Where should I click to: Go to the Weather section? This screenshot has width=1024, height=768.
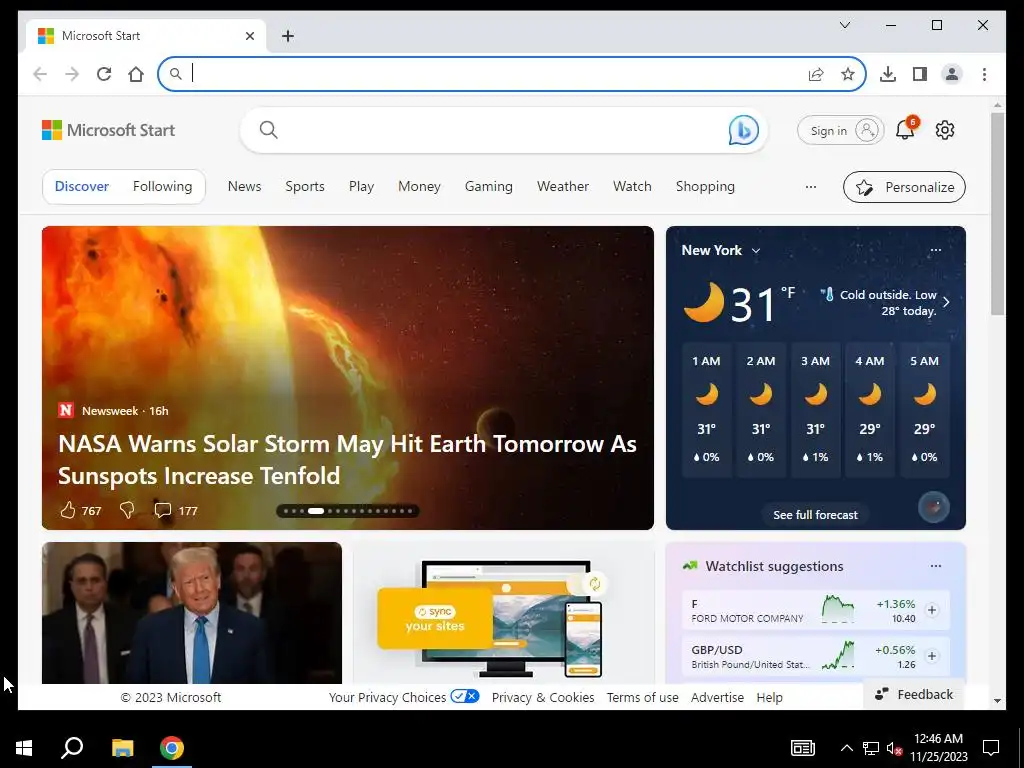click(x=563, y=187)
